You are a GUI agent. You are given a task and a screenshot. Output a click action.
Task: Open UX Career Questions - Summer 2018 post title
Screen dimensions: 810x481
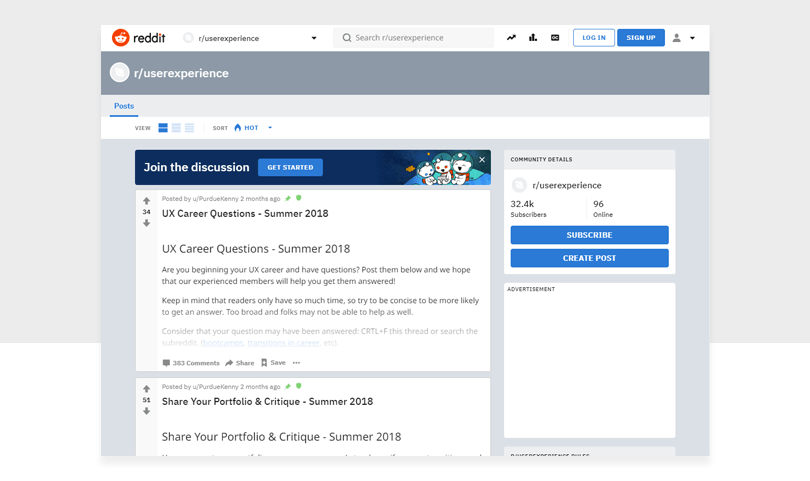pyautogui.click(x=245, y=214)
